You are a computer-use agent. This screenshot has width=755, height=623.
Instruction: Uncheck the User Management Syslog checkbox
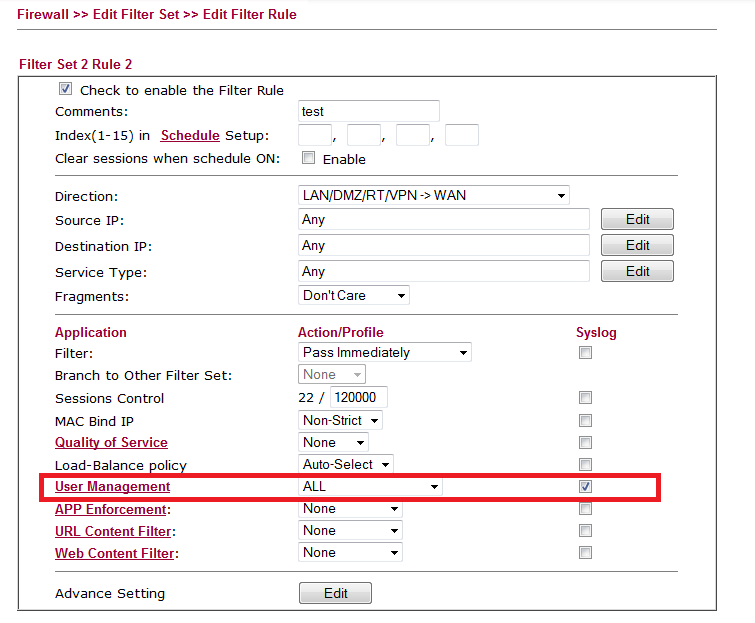586,486
